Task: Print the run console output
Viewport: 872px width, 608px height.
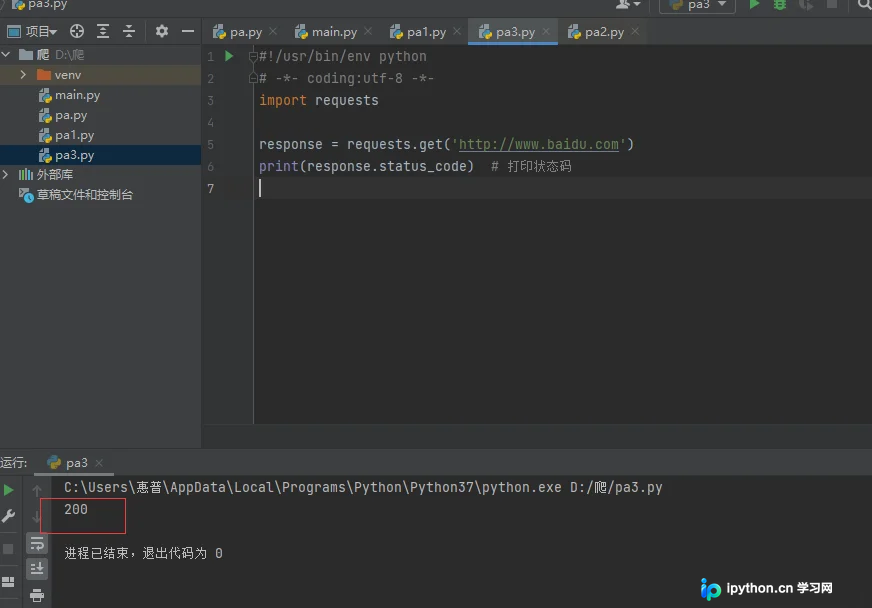Action: pos(37,596)
